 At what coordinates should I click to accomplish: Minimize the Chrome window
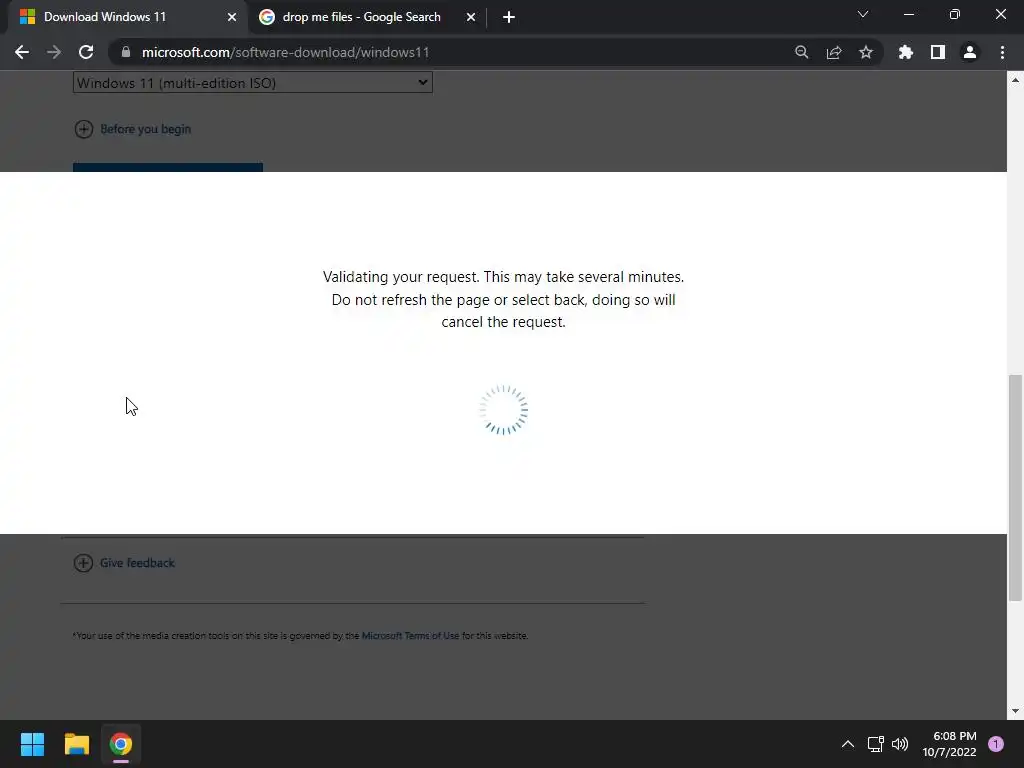pyautogui.click(x=908, y=14)
